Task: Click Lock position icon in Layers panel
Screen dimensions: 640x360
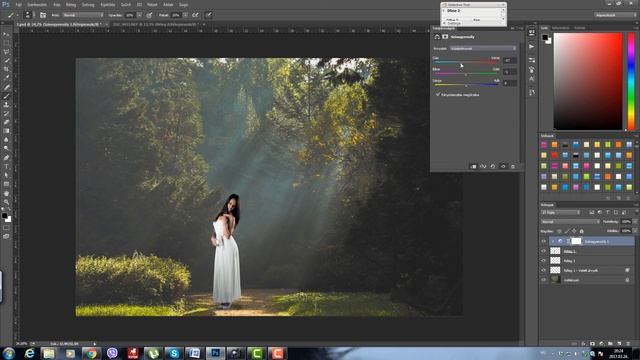Action: [x=574, y=231]
